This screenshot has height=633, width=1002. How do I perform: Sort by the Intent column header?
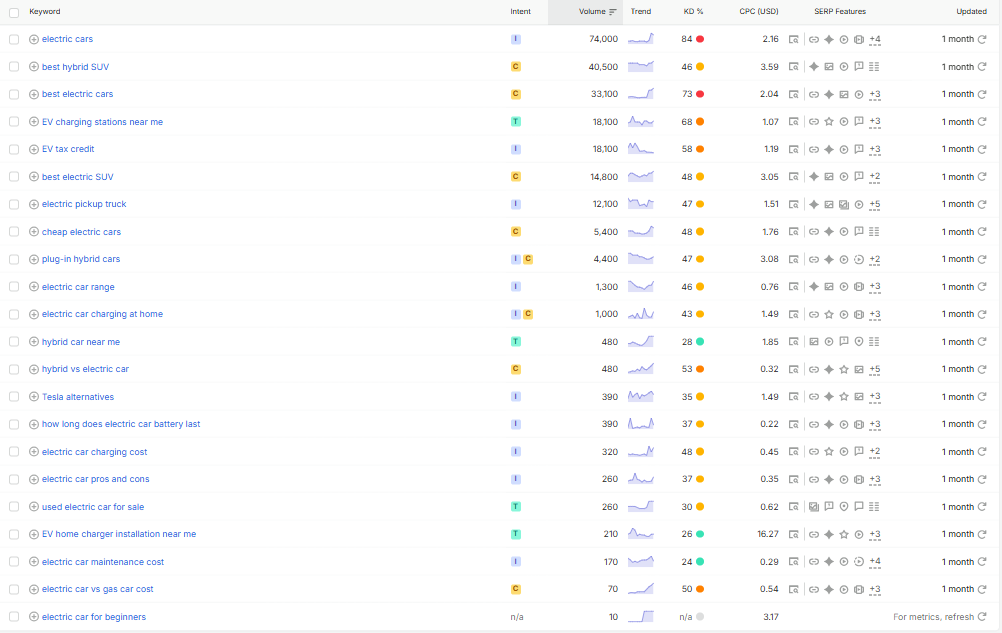(520, 11)
